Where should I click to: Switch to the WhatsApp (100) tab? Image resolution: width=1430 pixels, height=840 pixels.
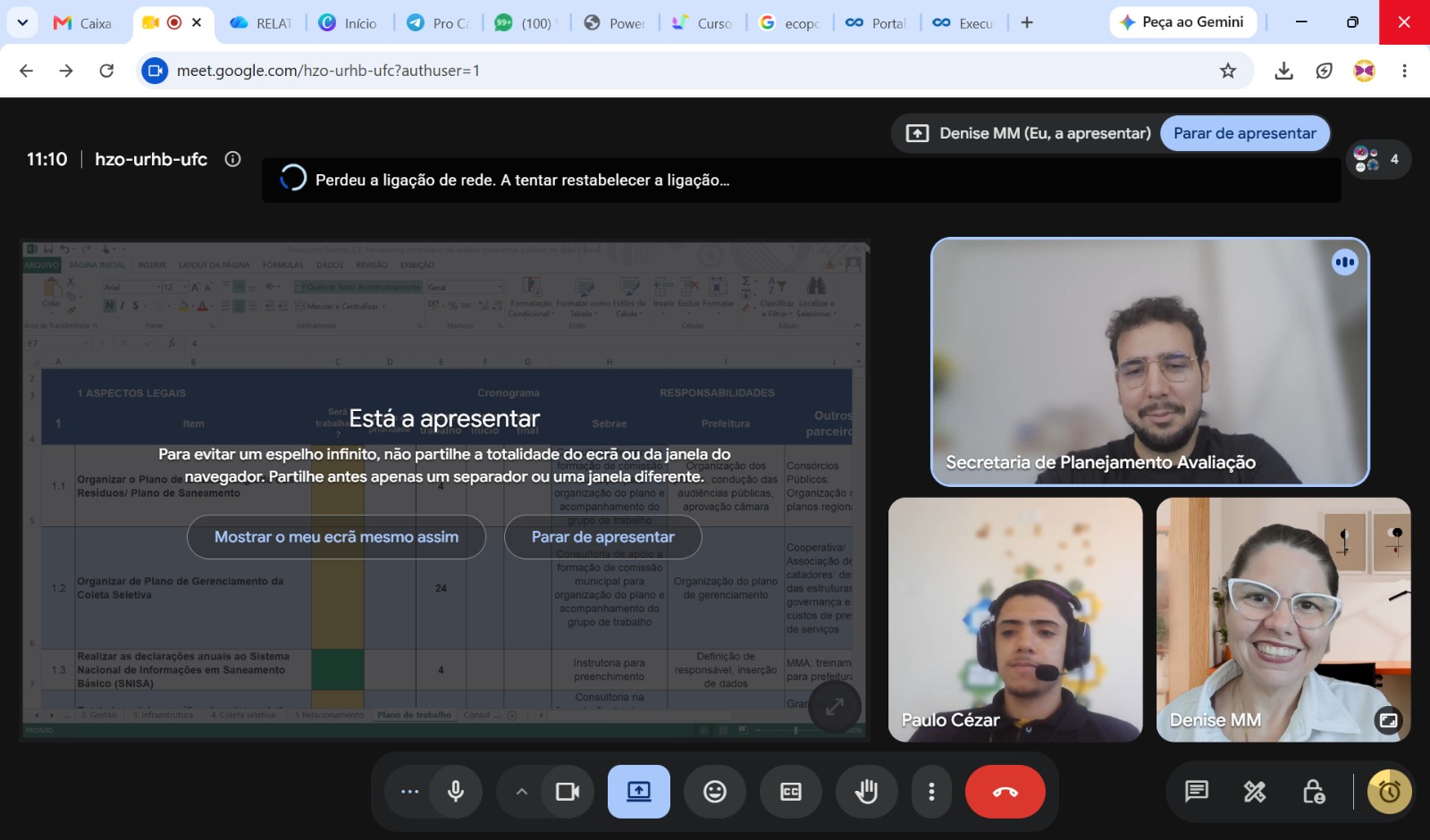[x=526, y=23]
